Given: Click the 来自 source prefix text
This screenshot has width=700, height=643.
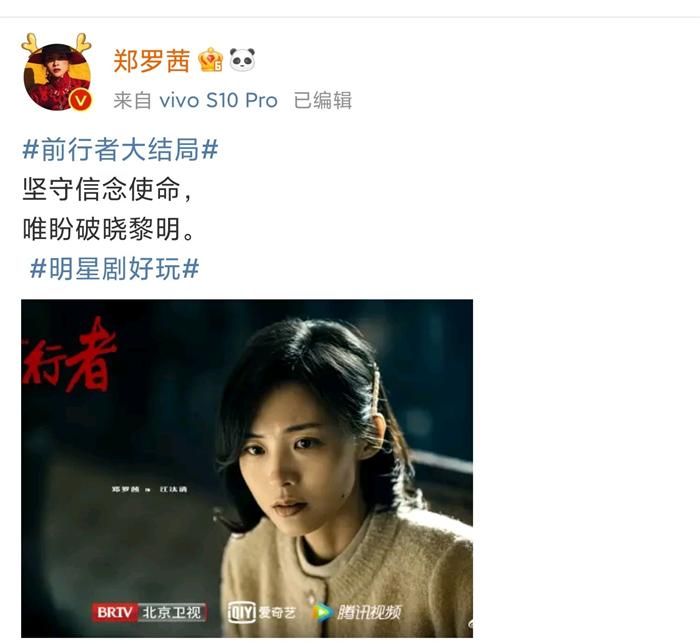Looking at the screenshot, I should (x=133, y=100).
